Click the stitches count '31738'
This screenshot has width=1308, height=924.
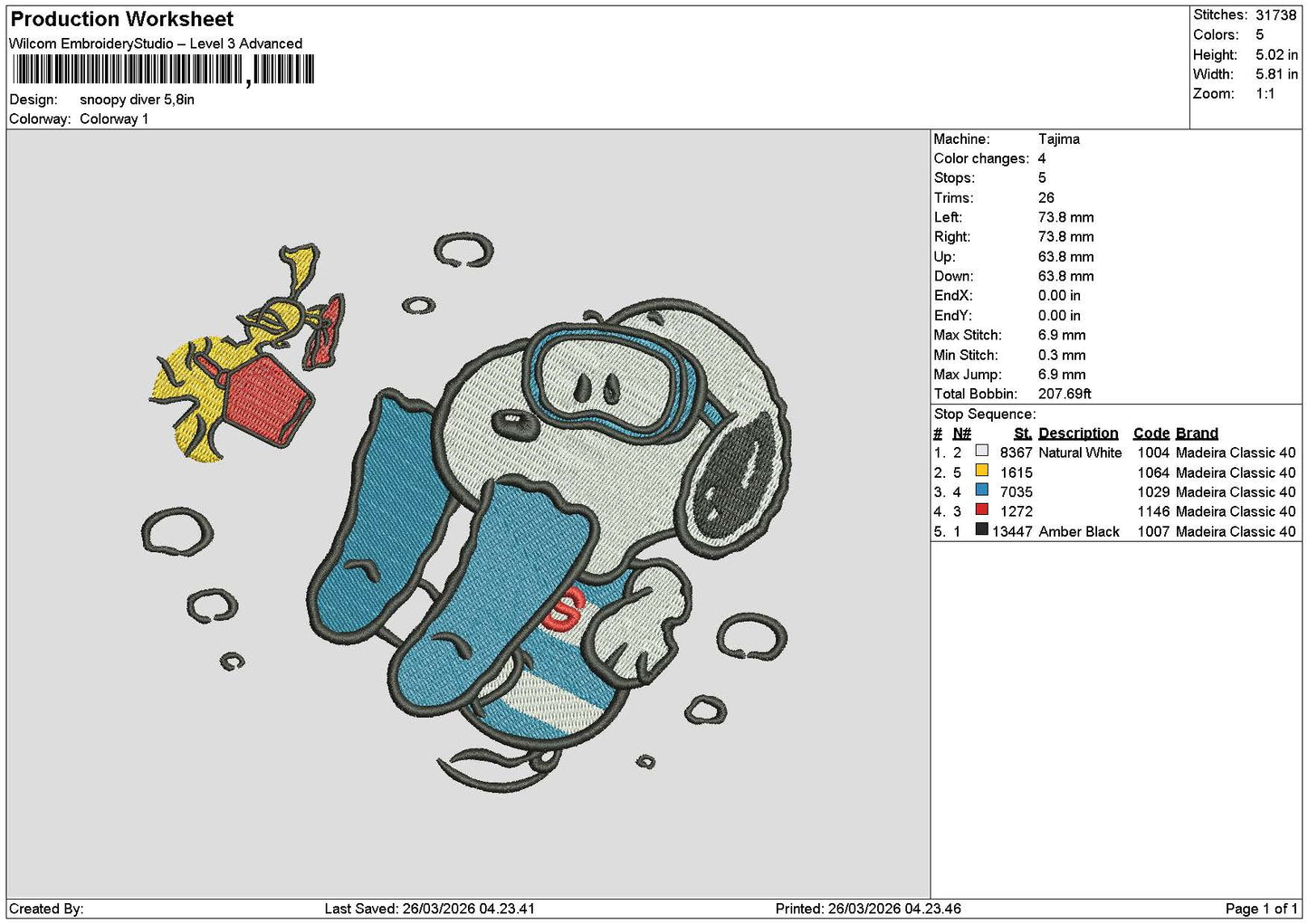pyautogui.click(x=1276, y=14)
